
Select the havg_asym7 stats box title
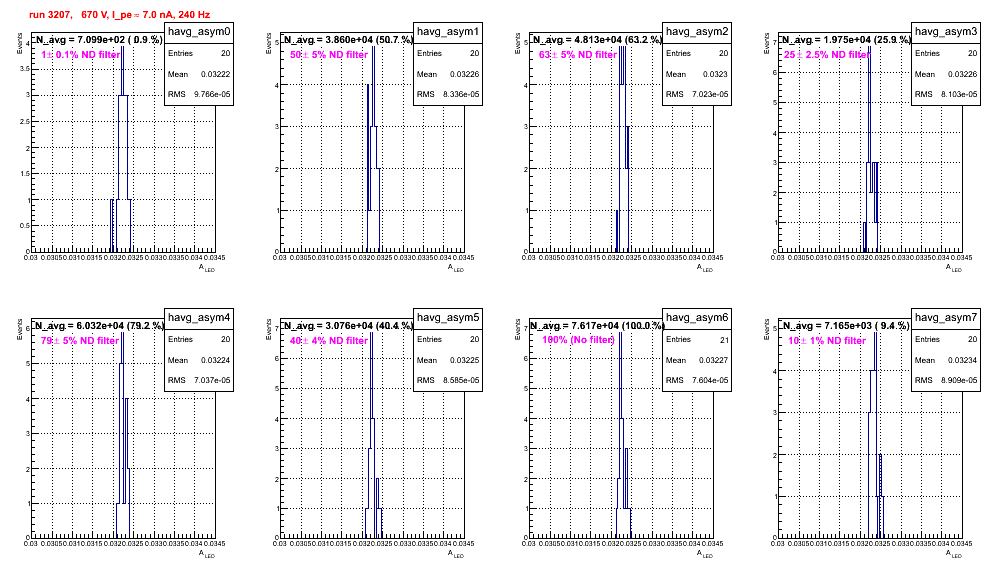[946, 317]
